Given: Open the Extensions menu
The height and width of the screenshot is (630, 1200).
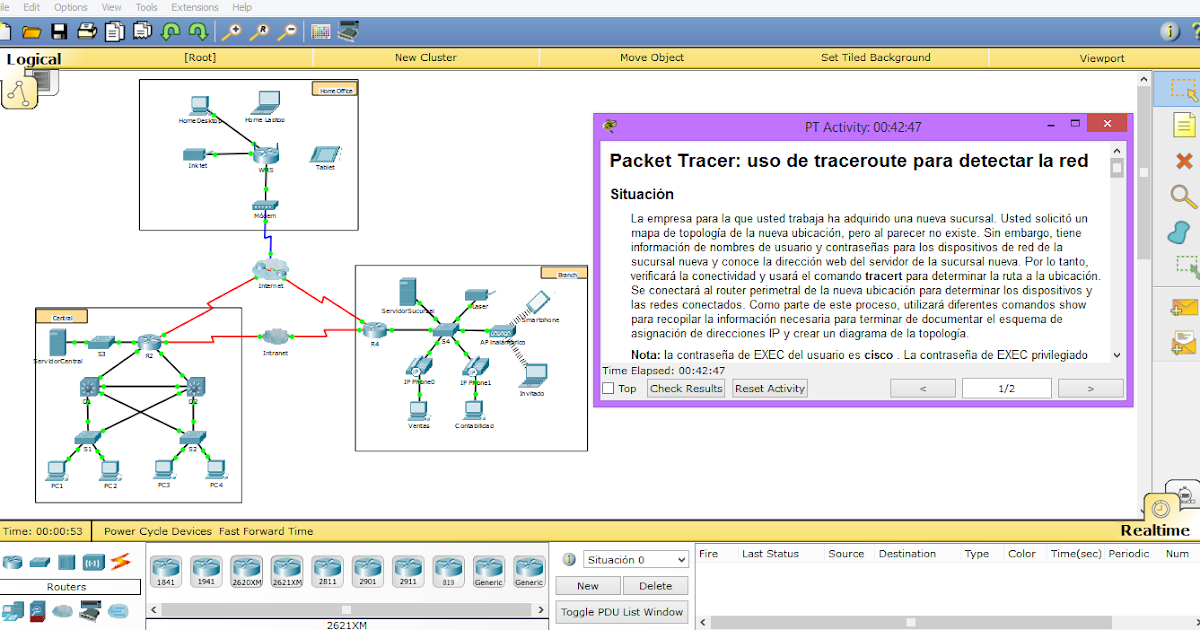Looking at the screenshot, I should (x=194, y=7).
